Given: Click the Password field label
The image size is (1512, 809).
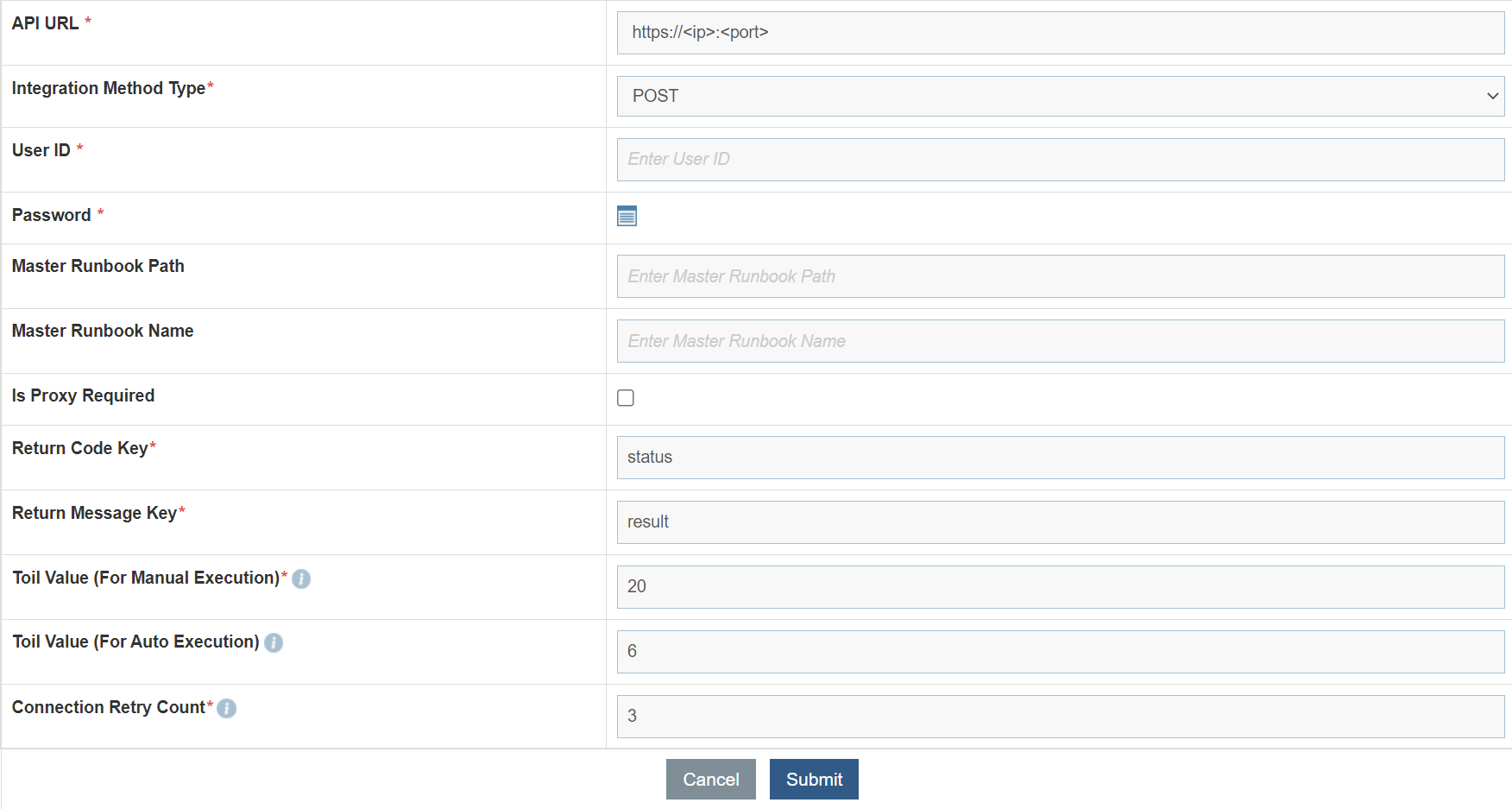Looking at the screenshot, I should coord(52,216).
